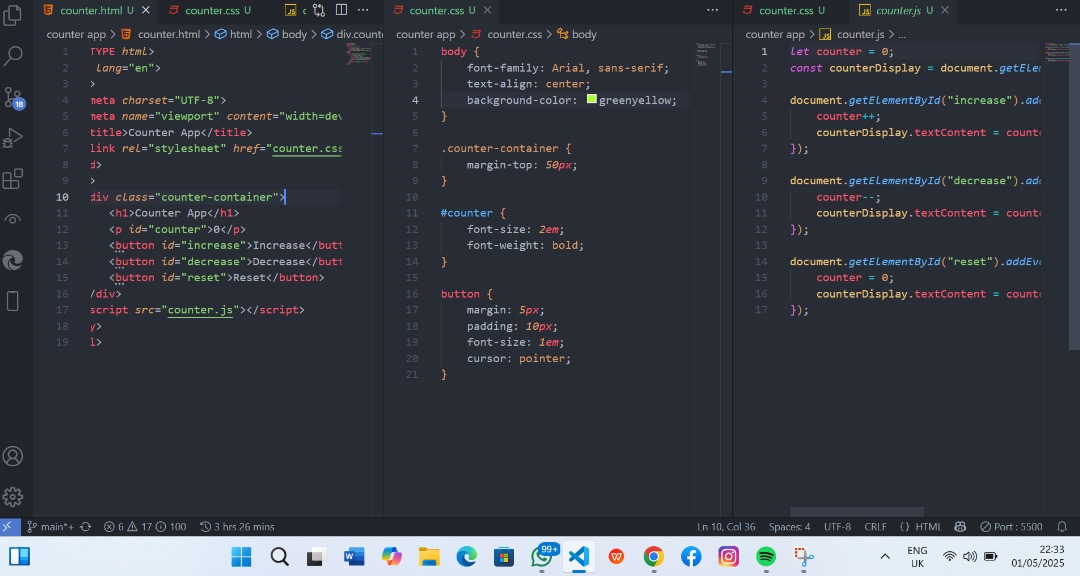Open notifications bell in status bar
Image resolution: width=1080 pixels, height=576 pixels.
(1062, 526)
